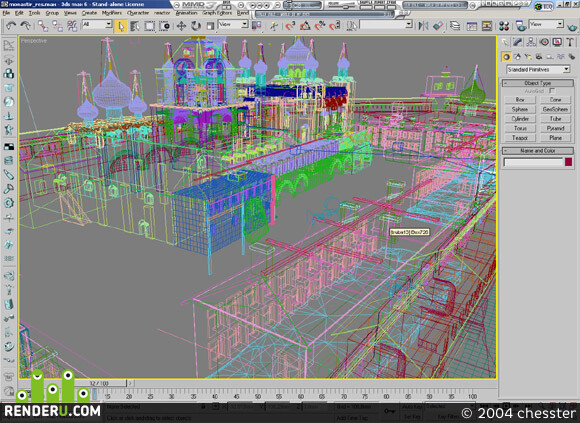Switch to the Hierarchy command panel tab

click(531, 42)
